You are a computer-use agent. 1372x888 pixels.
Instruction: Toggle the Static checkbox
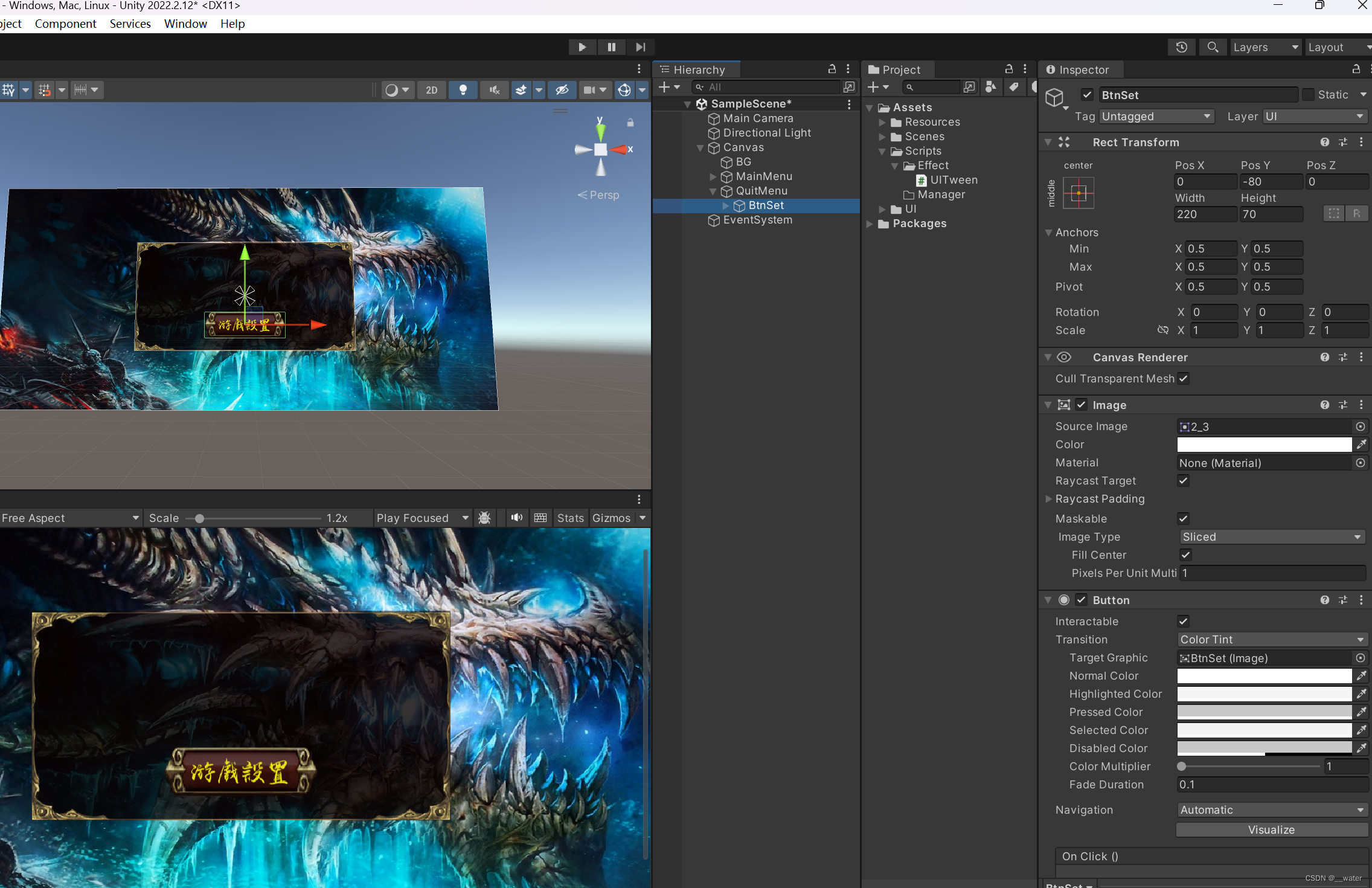(1308, 95)
